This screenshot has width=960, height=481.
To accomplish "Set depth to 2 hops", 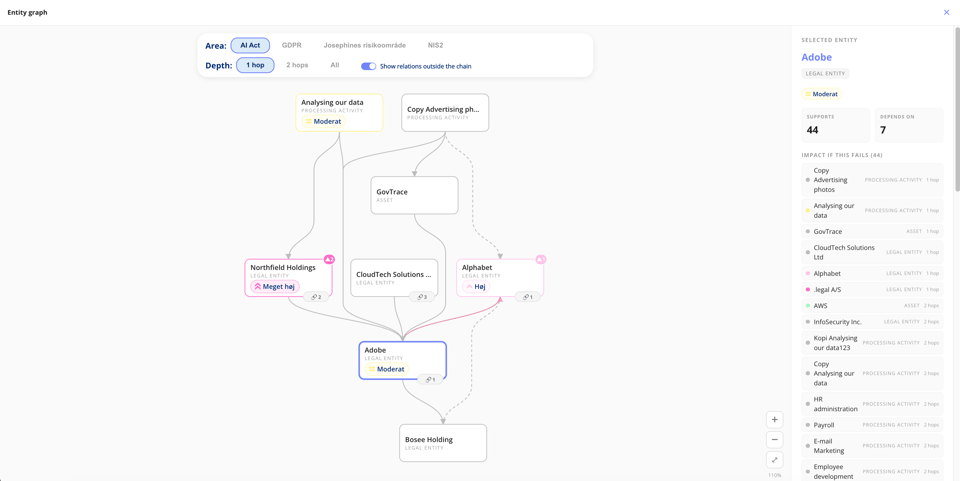I will pyautogui.click(x=297, y=65).
